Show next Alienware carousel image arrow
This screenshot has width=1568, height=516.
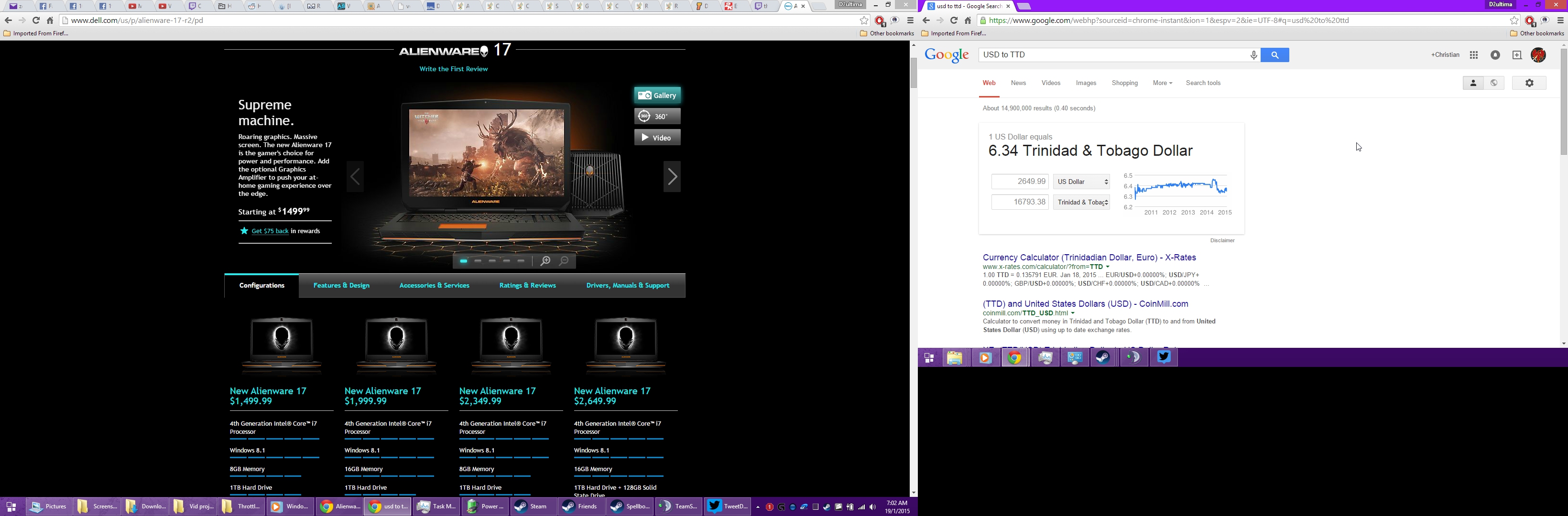pyautogui.click(x=672, y=177)
